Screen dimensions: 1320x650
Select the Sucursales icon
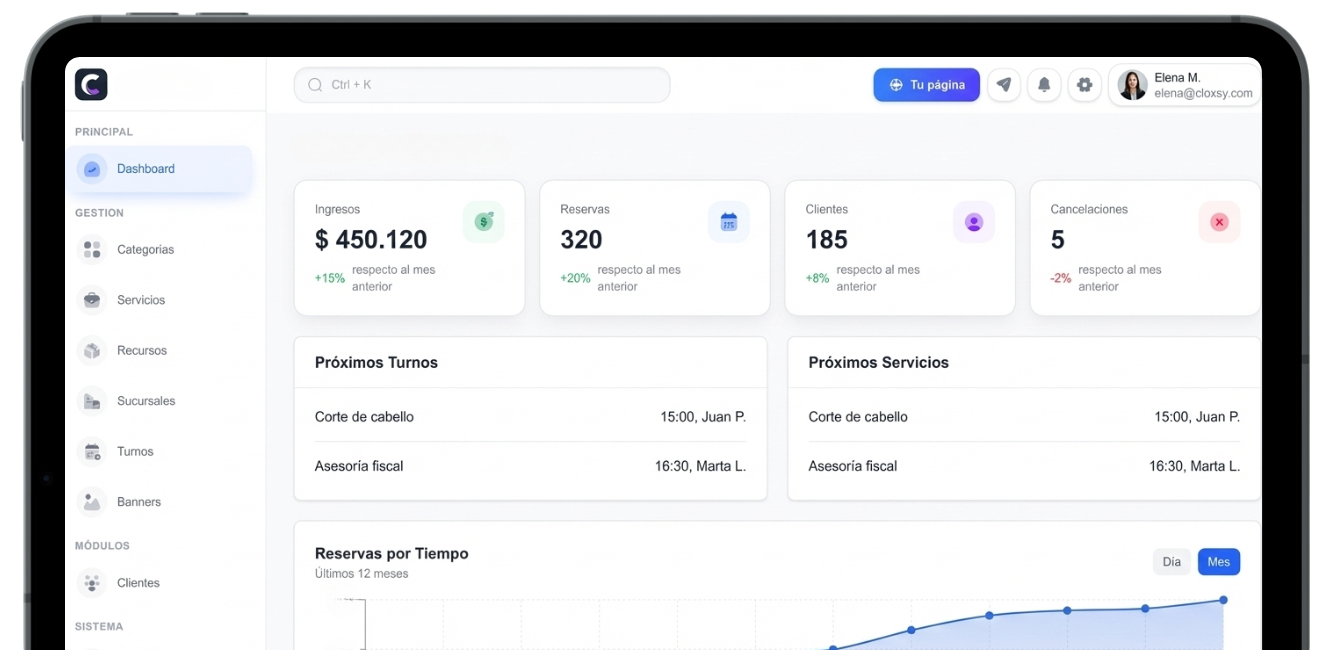[91, 400]
